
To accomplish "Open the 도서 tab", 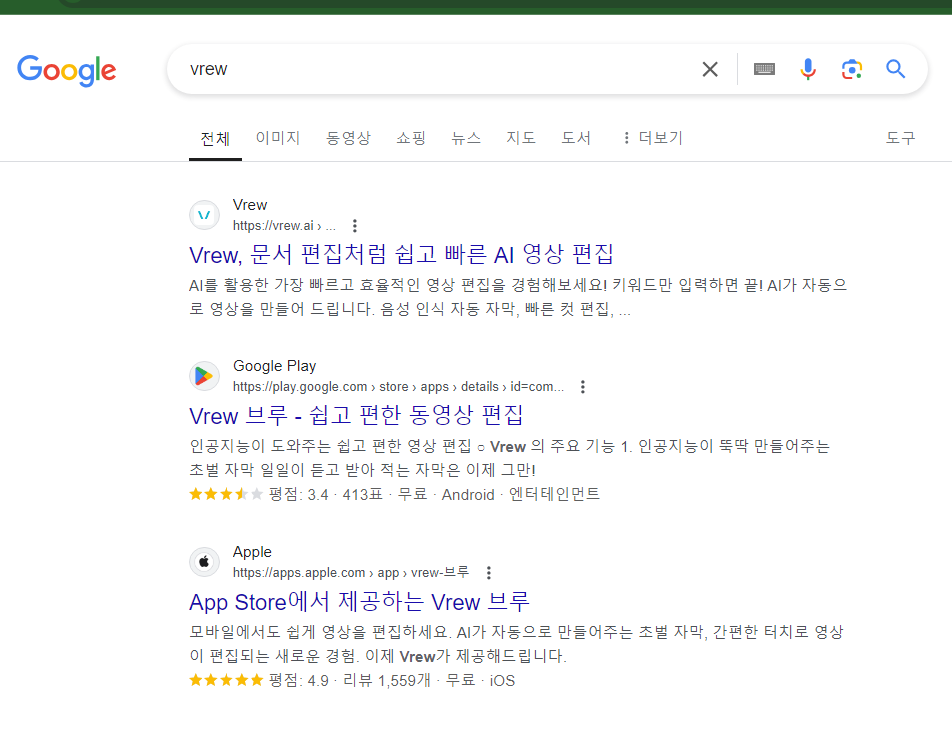I will [x=576, y=138].
